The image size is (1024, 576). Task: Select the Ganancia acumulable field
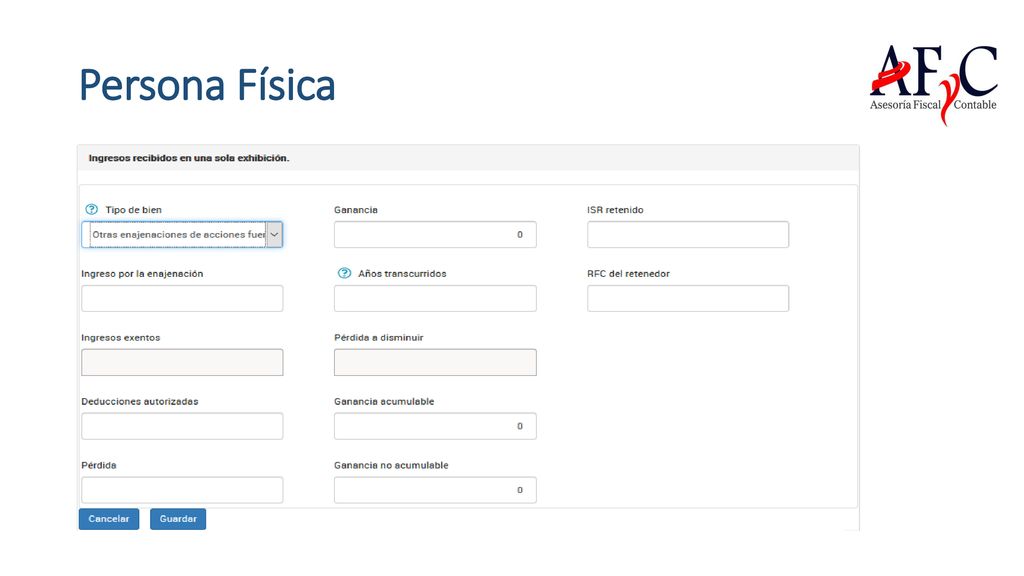click(436, 426)
